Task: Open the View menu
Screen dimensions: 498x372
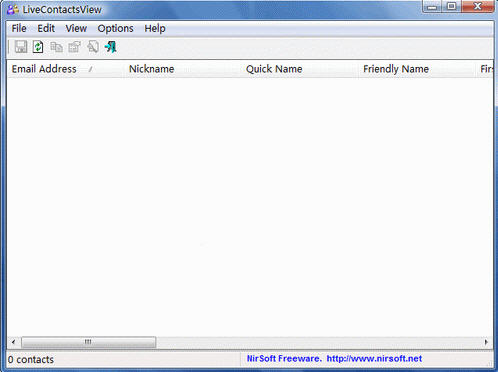Action: (76, 29)
